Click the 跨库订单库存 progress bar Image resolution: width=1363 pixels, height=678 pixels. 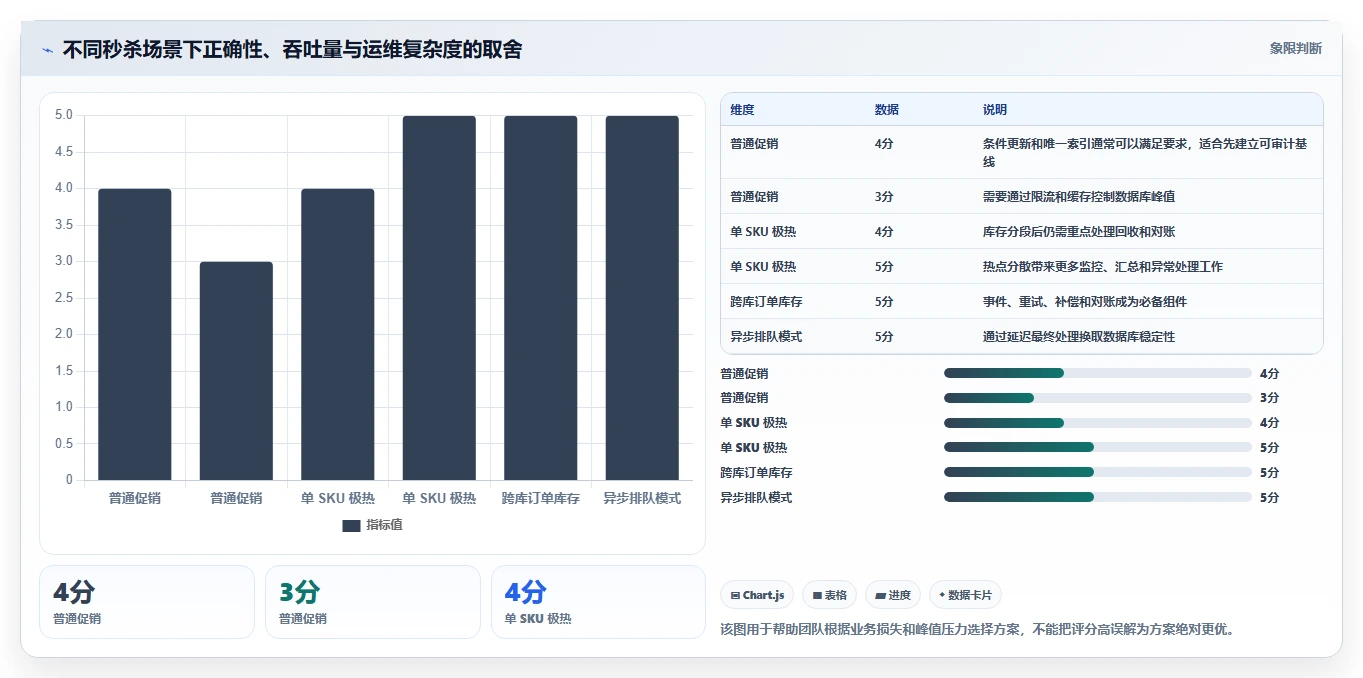point(1098,472)
